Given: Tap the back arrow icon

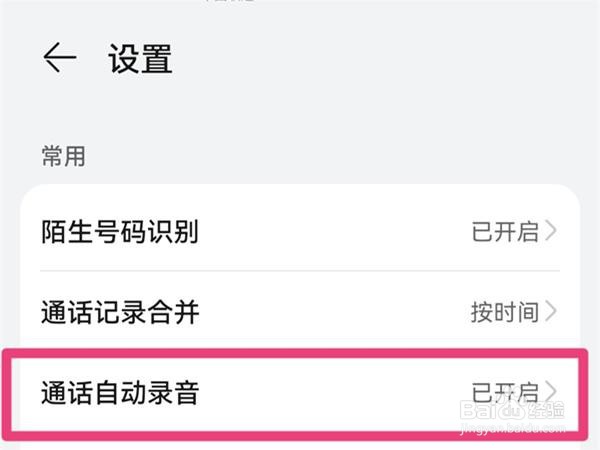Looking at the screenshot, I should tap(59, 59).
